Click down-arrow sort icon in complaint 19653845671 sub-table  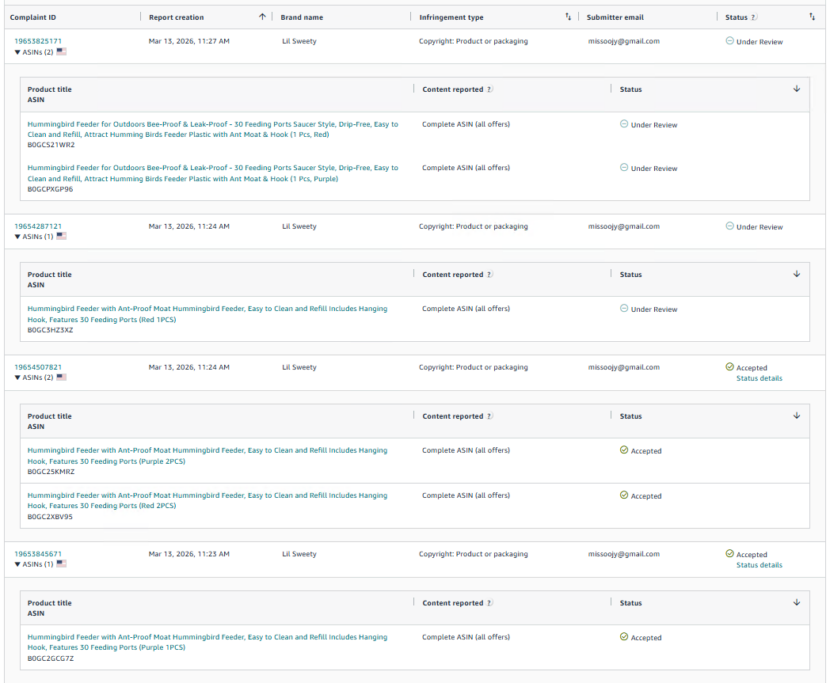(797, 603)
